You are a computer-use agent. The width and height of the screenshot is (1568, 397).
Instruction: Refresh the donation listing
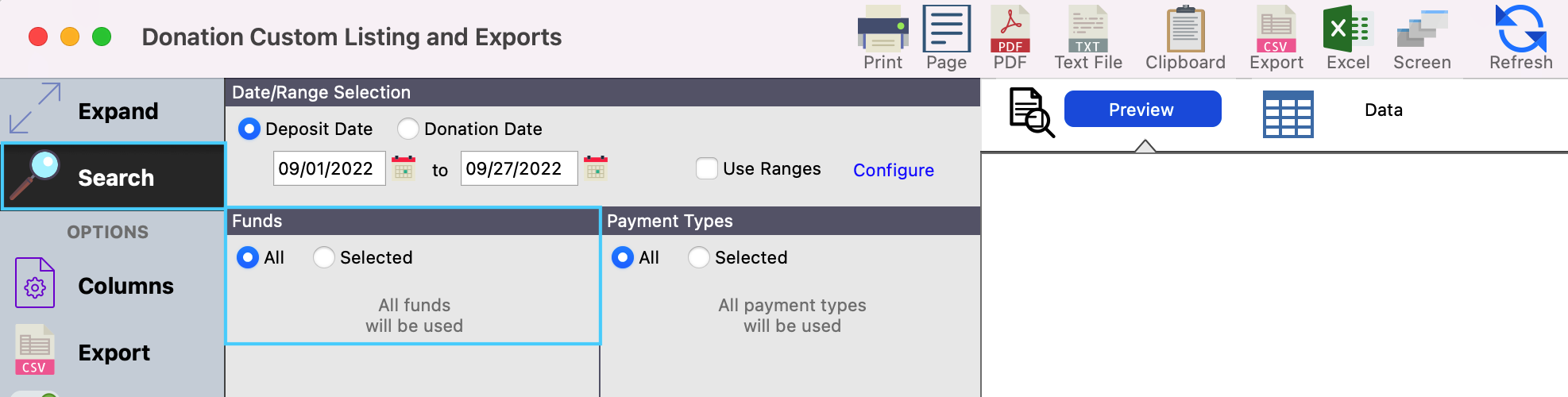1520,37
